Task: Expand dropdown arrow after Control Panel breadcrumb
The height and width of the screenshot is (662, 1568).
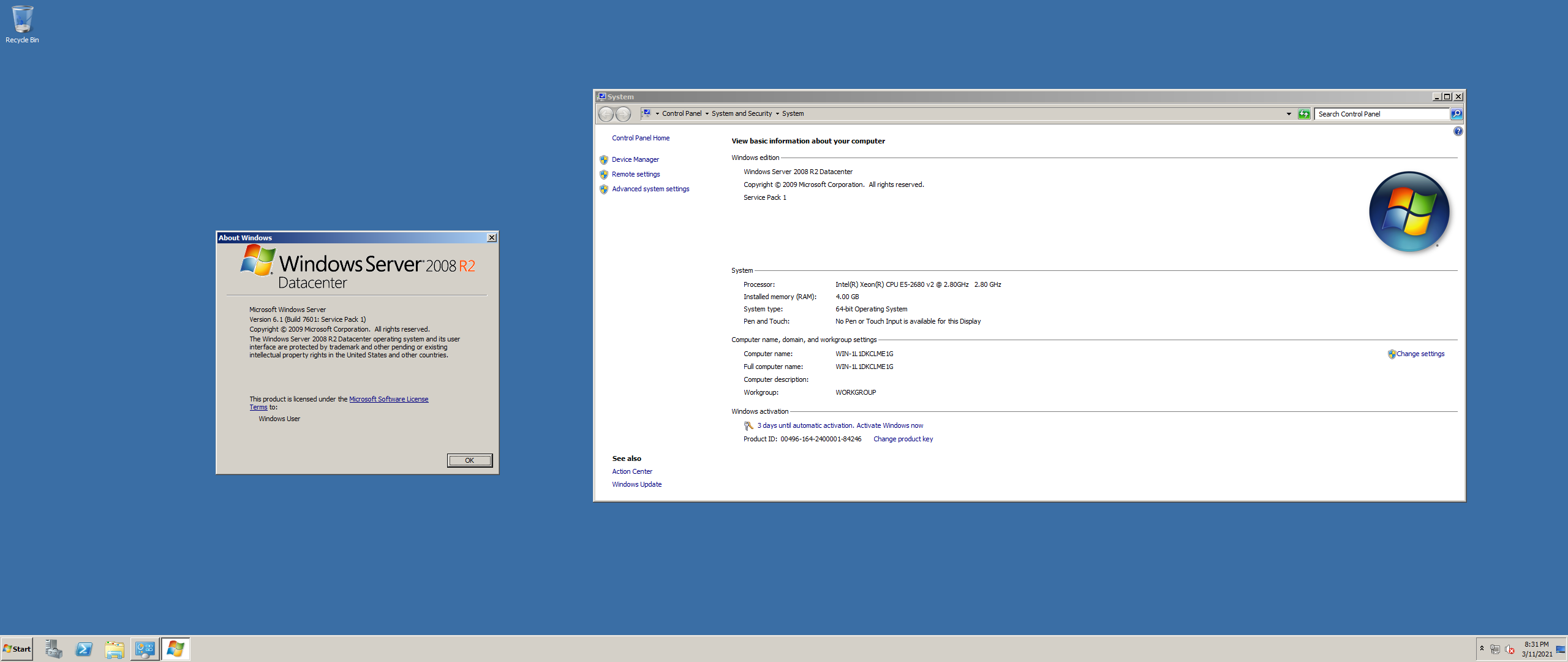Action: [707, 114]
